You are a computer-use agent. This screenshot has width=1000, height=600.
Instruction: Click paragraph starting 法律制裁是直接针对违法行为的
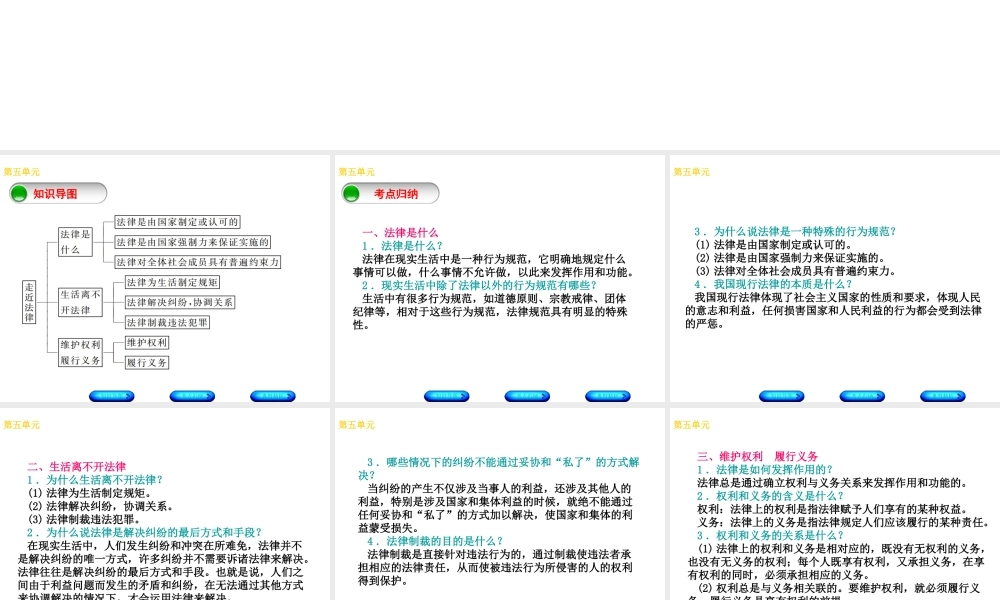pyautogui.click(x=495, y=567)
